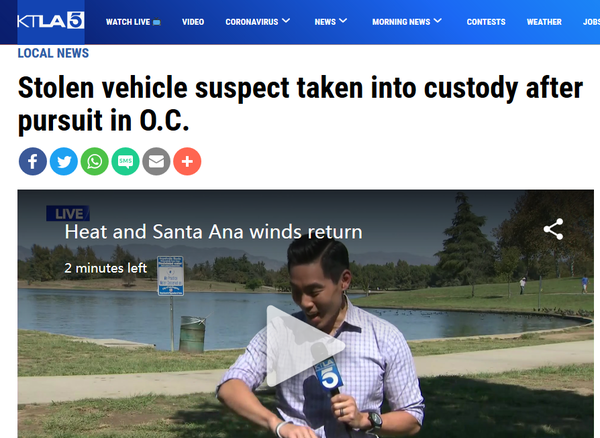Click the video title Heat and Santa Ana winds return
600x438 pixels.
214,232
